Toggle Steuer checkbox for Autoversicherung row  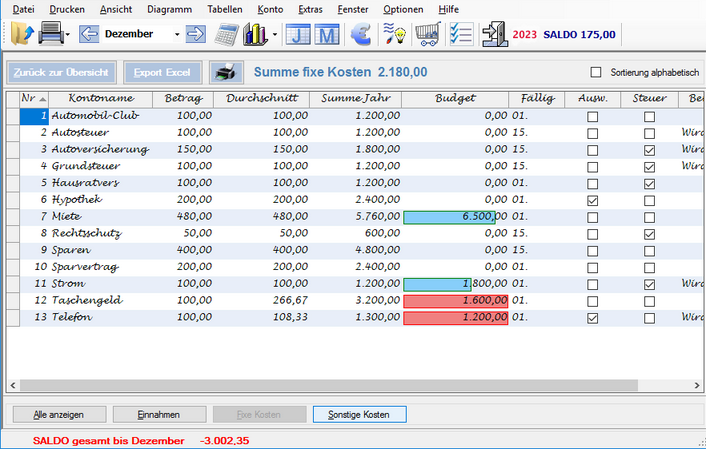pos(649,149)
